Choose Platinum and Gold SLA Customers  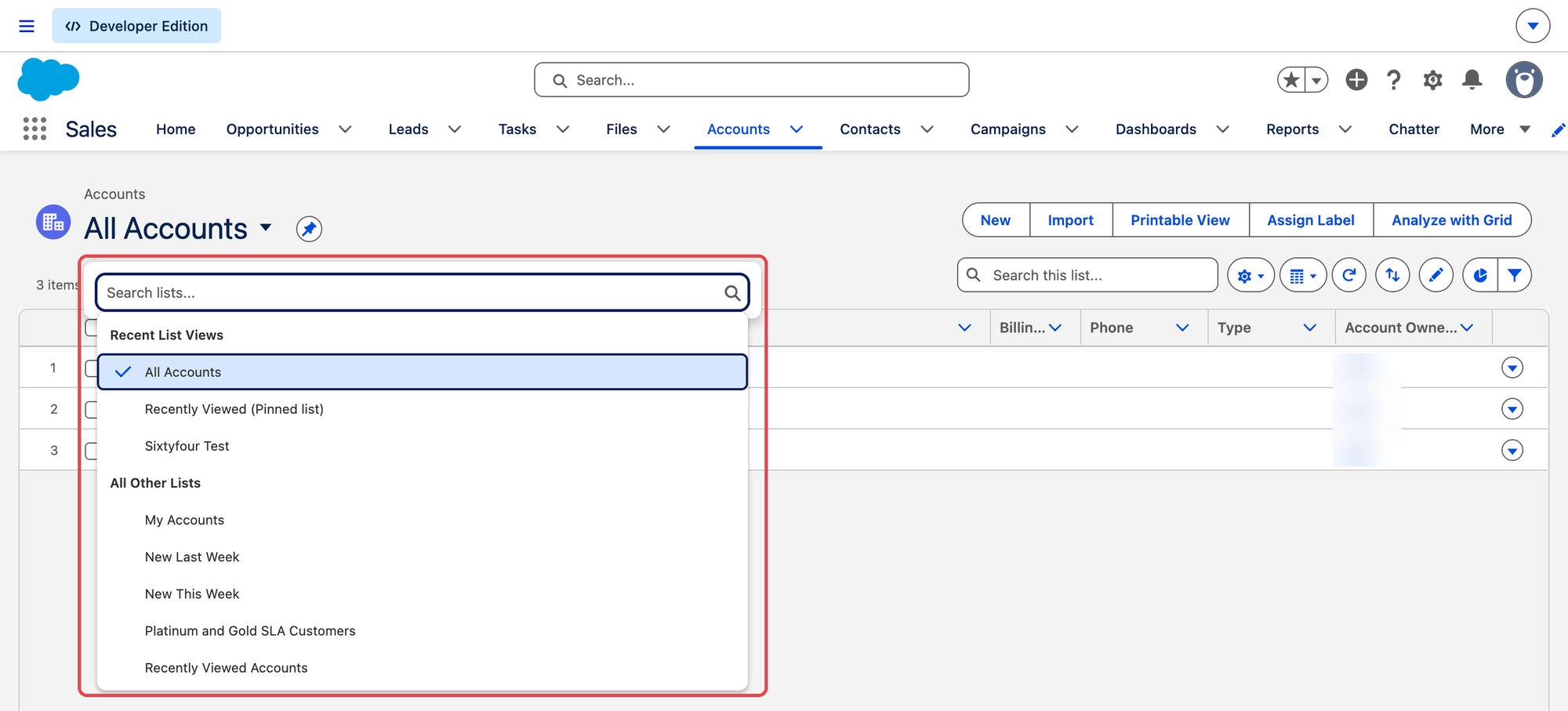(422, 631)
